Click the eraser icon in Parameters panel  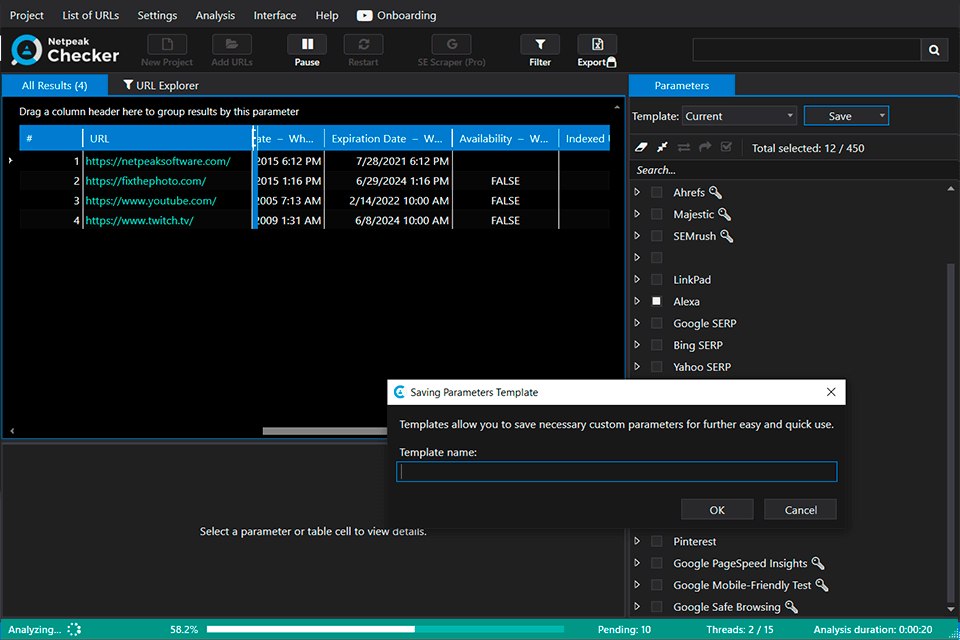(x=641, y=148)
